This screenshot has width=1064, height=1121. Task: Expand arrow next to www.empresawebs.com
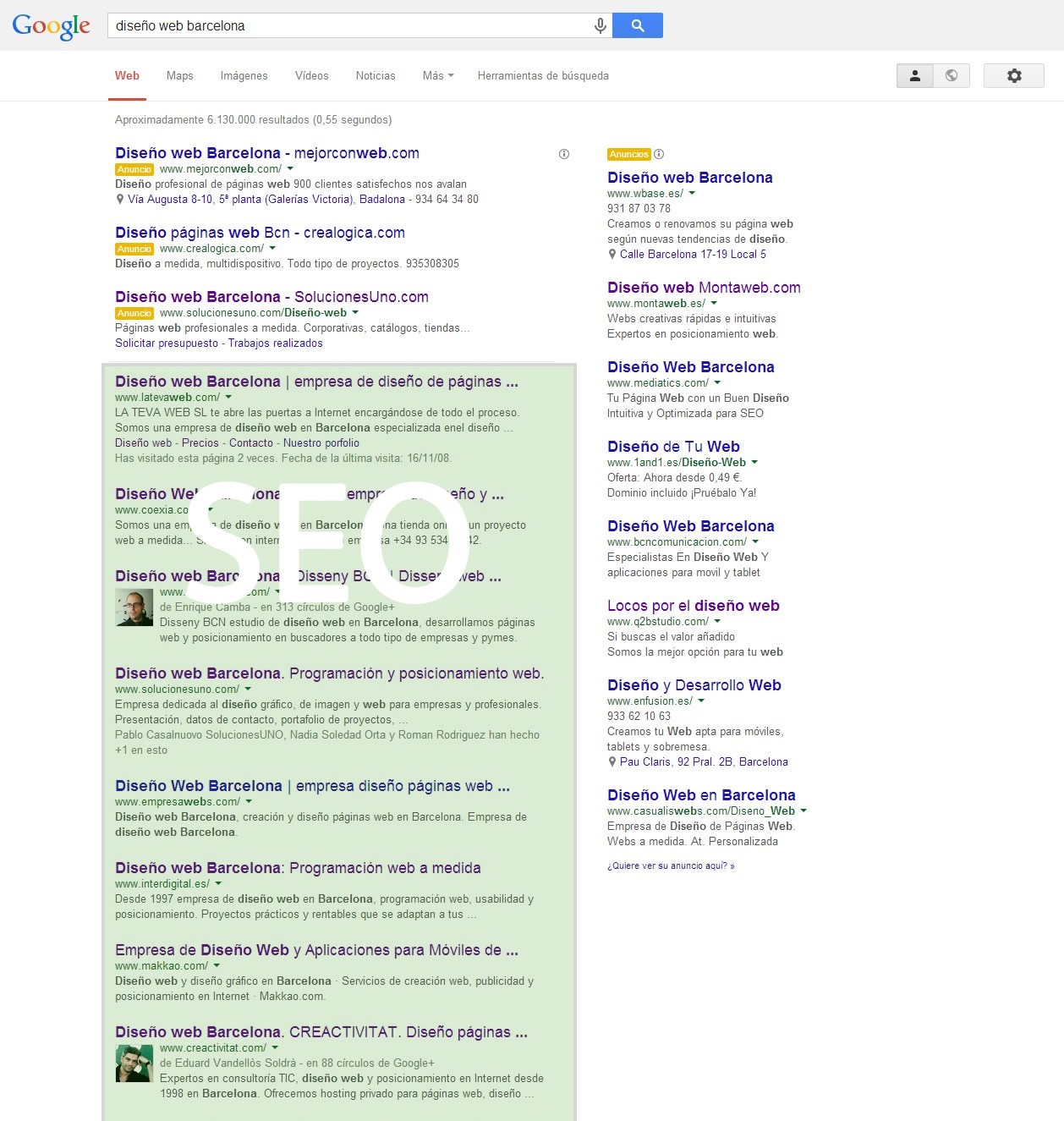(x=249, y=802)
